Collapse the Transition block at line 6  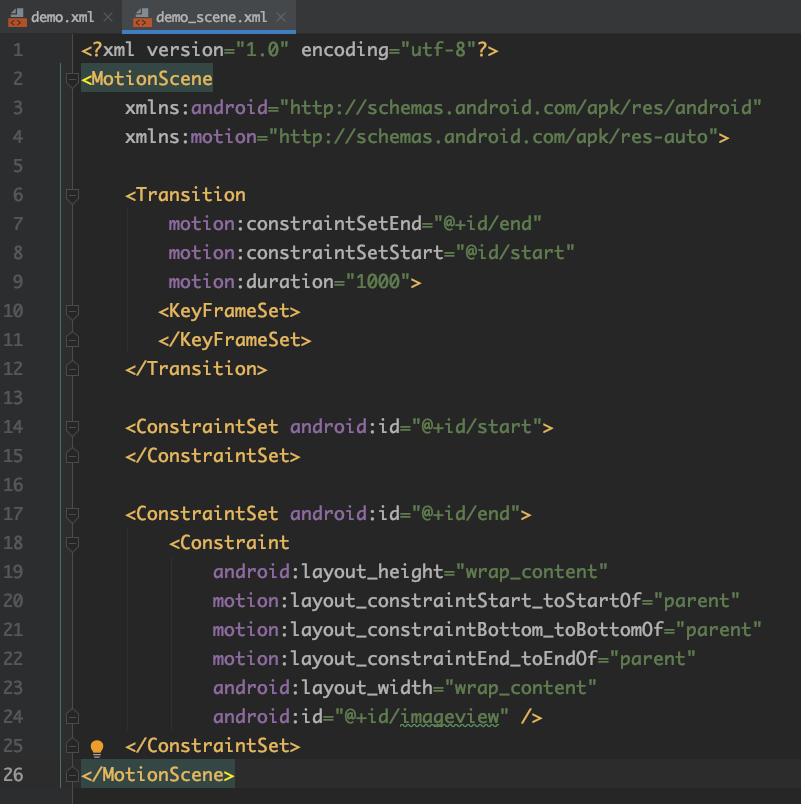[72, 195]
